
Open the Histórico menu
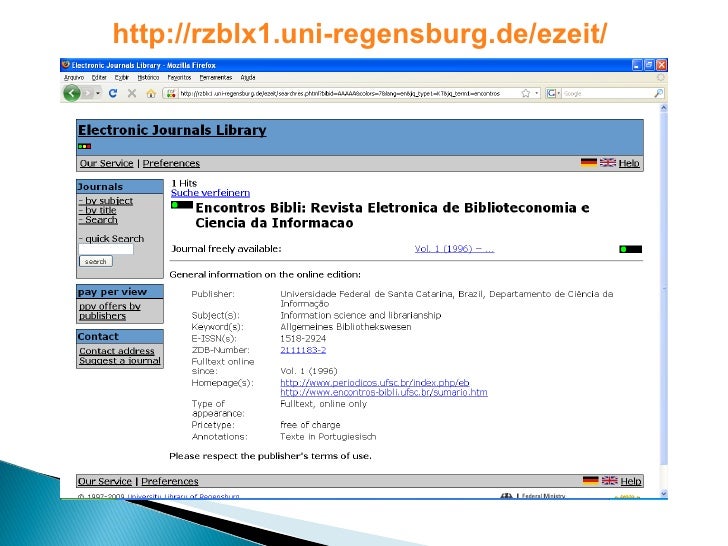click(x=148, y=78)
